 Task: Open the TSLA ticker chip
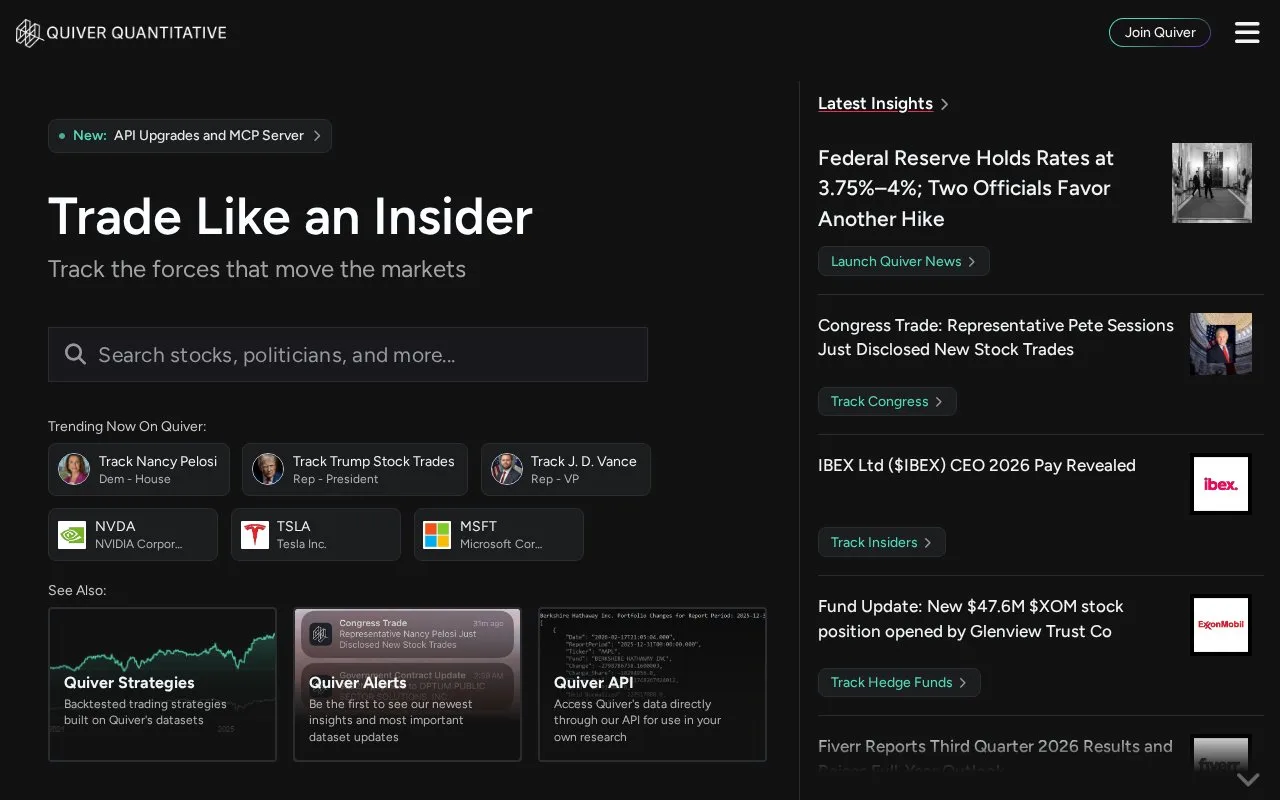click(x=316, y=535)
